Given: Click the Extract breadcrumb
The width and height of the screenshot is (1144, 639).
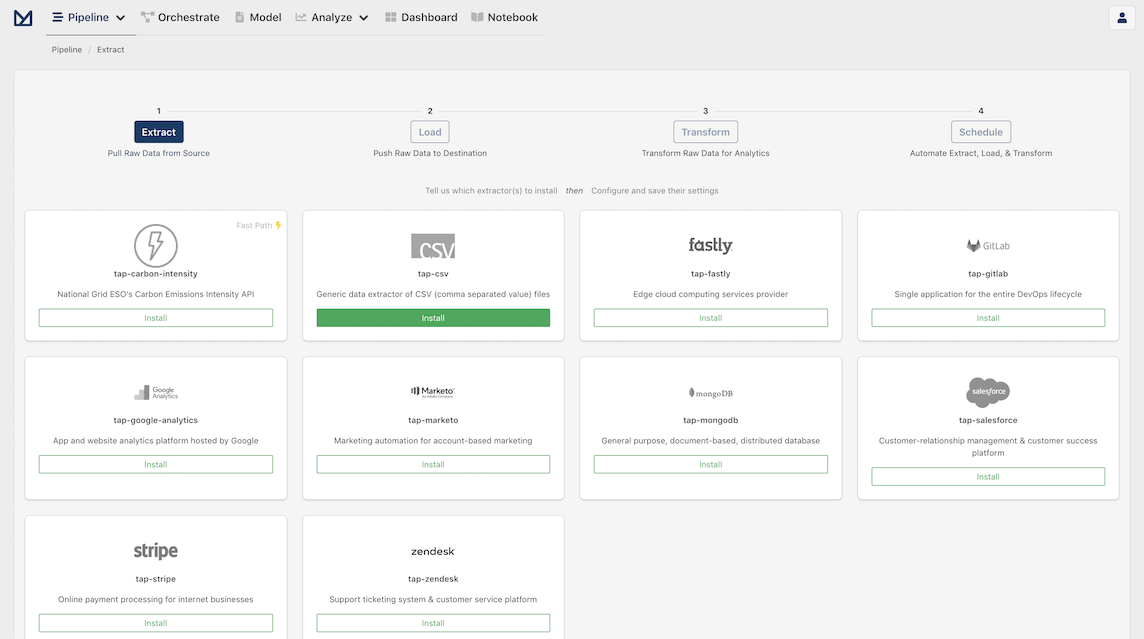Looking at the screenshot, I should pos(110,50).
